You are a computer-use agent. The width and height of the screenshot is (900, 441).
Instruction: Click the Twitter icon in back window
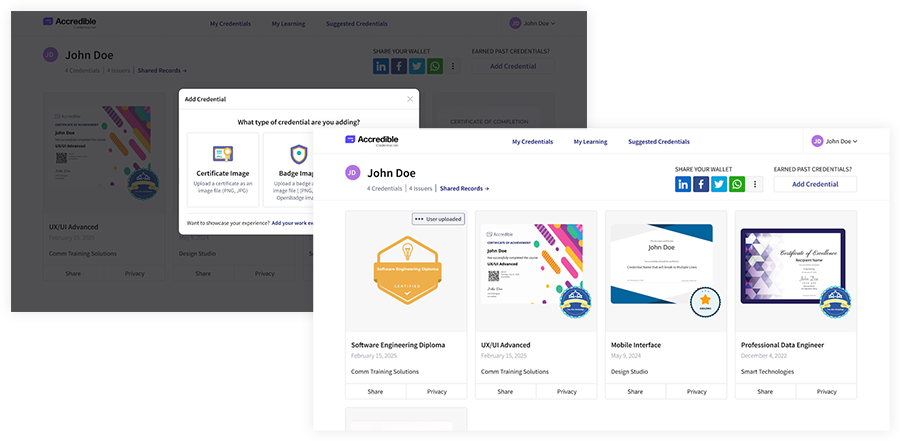click(x=417, y=66)
